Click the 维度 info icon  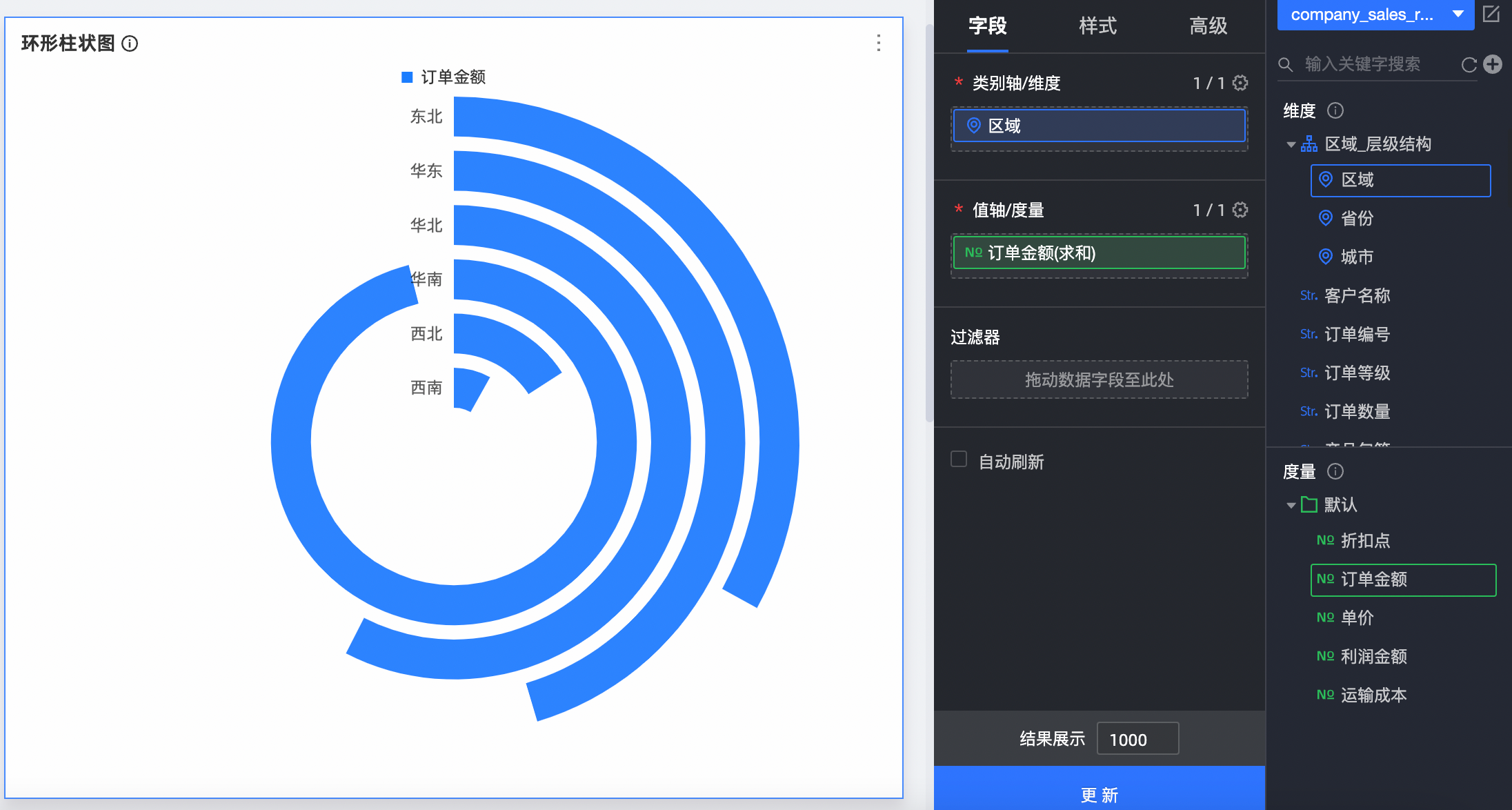click(1335, 110)
